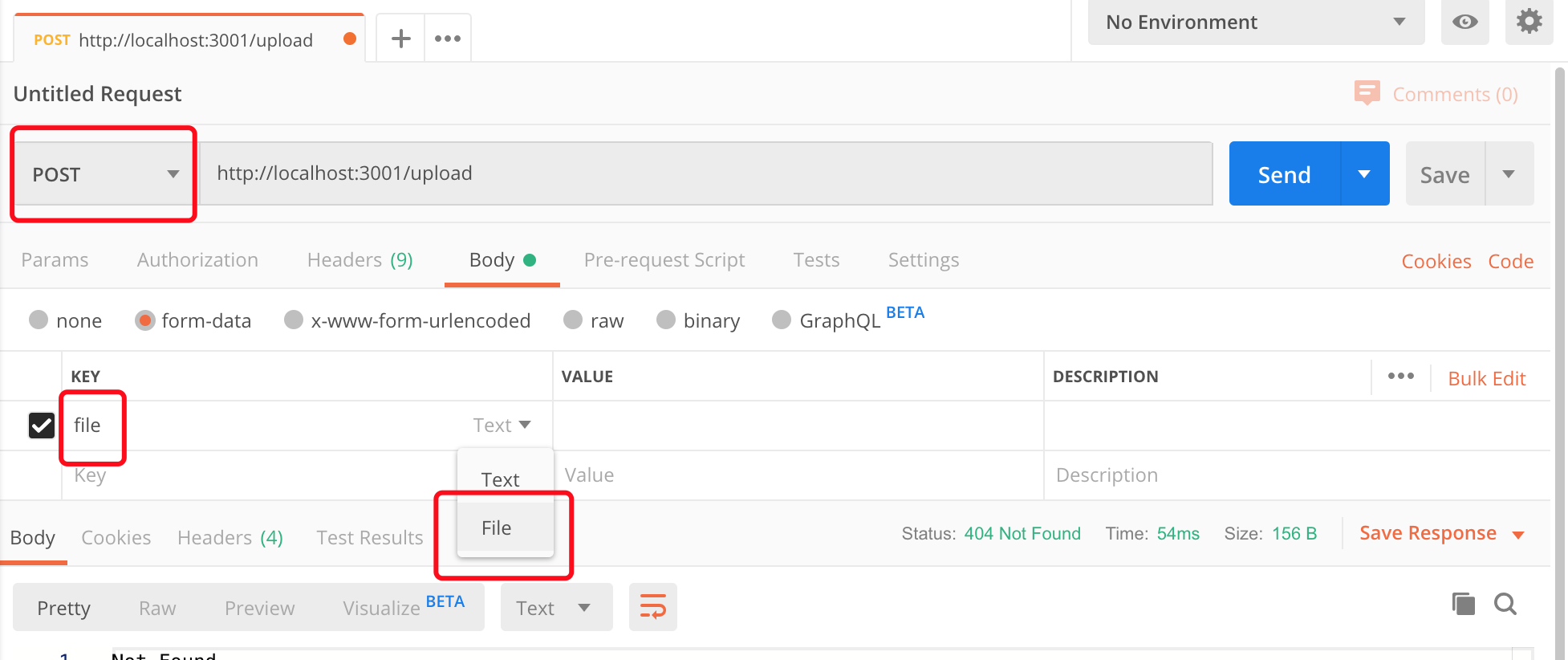Search the response with magnifier icon

coord(1505,604)
